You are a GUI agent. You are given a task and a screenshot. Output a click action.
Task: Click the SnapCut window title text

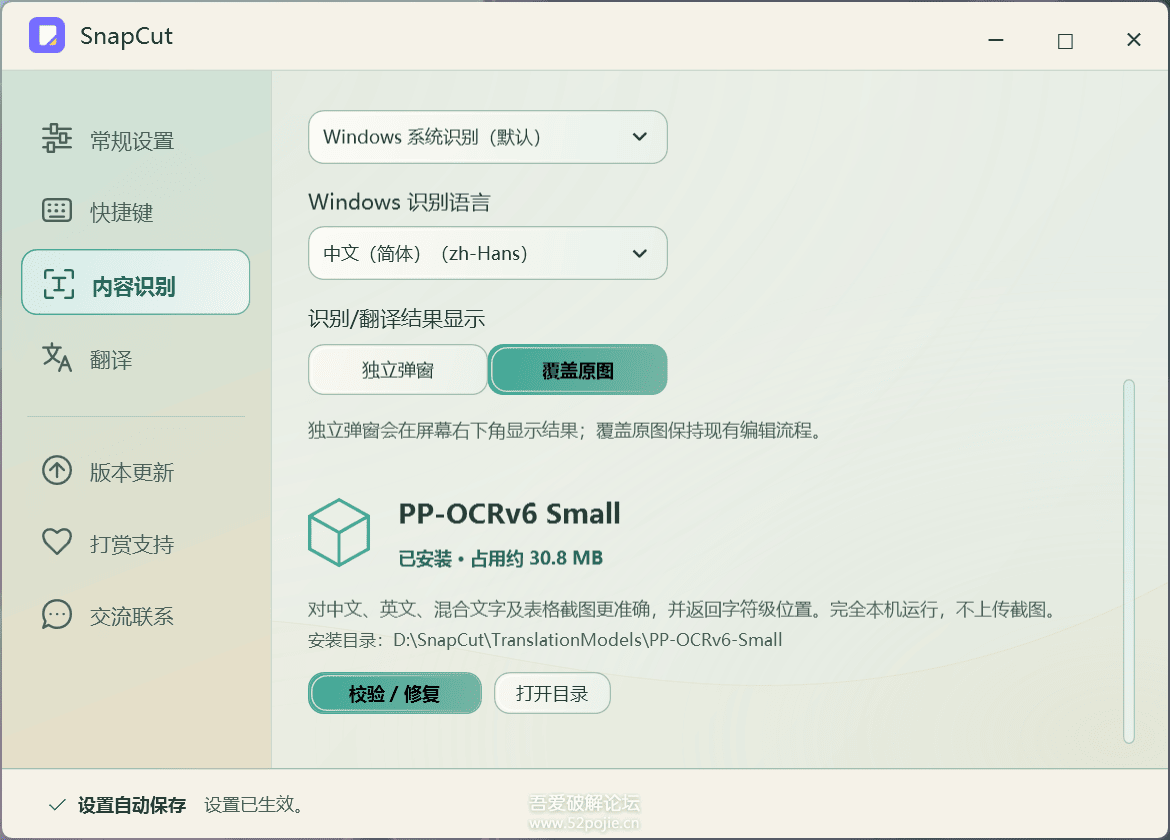point(126,36)
